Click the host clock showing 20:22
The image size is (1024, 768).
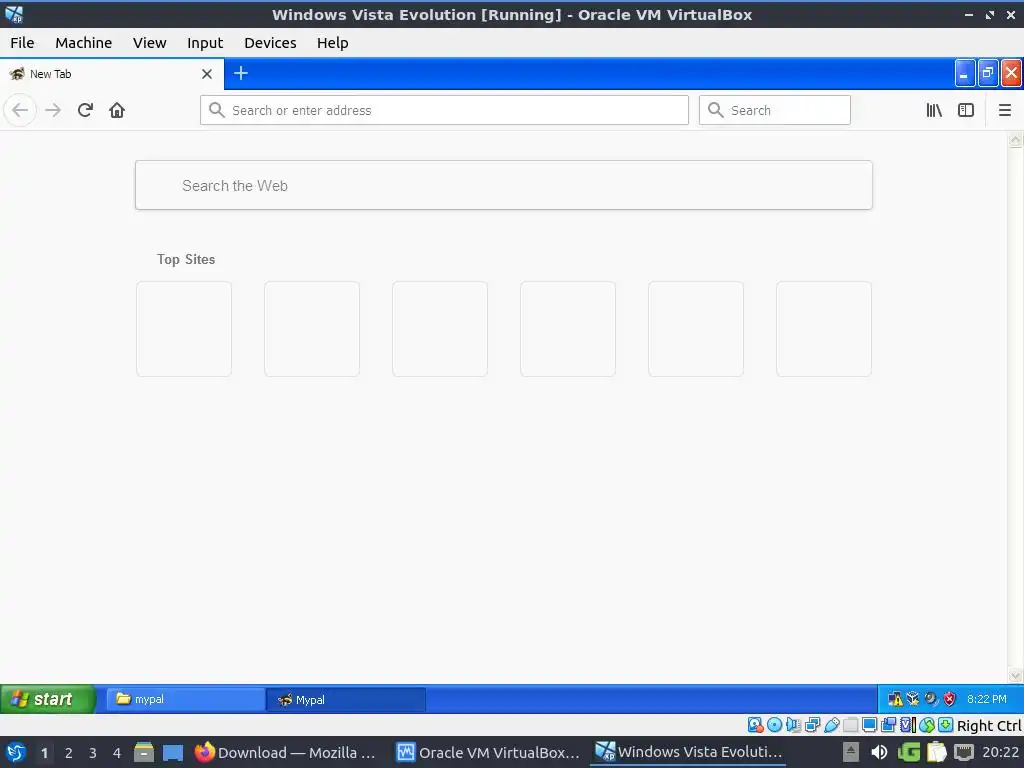coord(1000,752)
